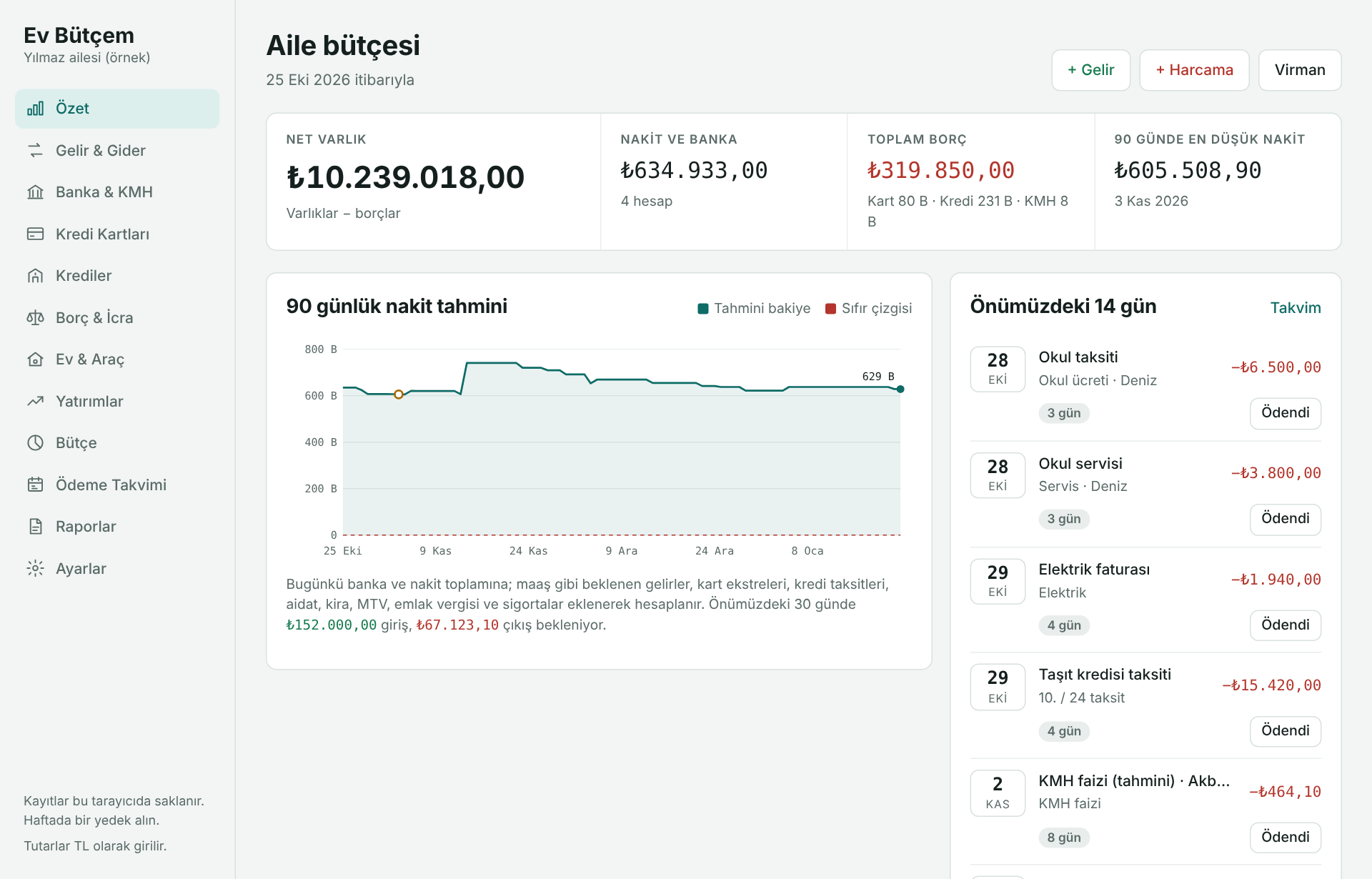Add income with + Gelir button

(x=1090, y=70)
